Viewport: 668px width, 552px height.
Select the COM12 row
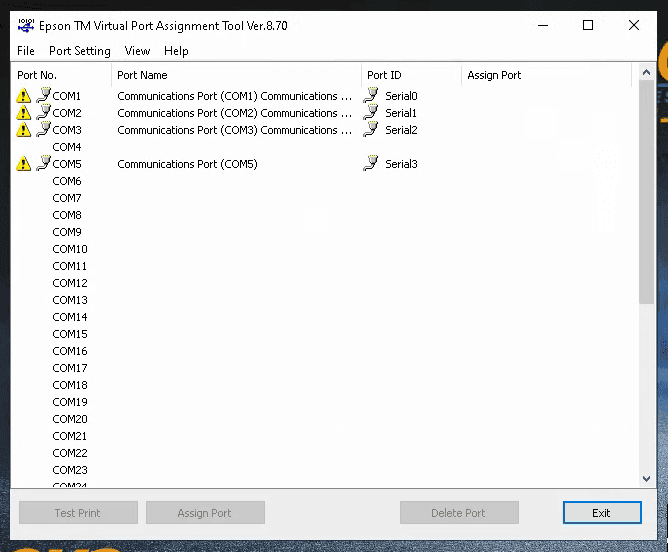(x=322, y=283)
